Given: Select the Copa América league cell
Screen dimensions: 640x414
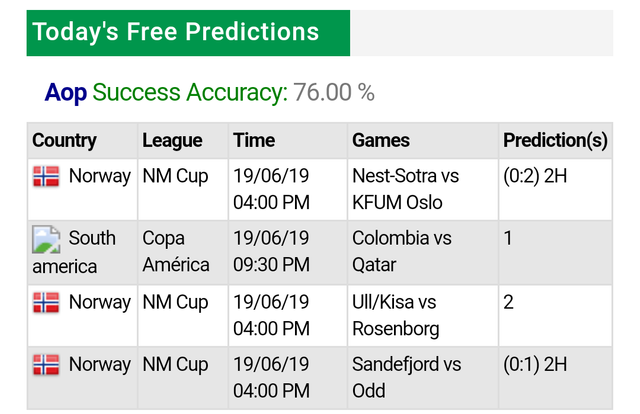Looking at the screenshot, I should tap(176, 252).
